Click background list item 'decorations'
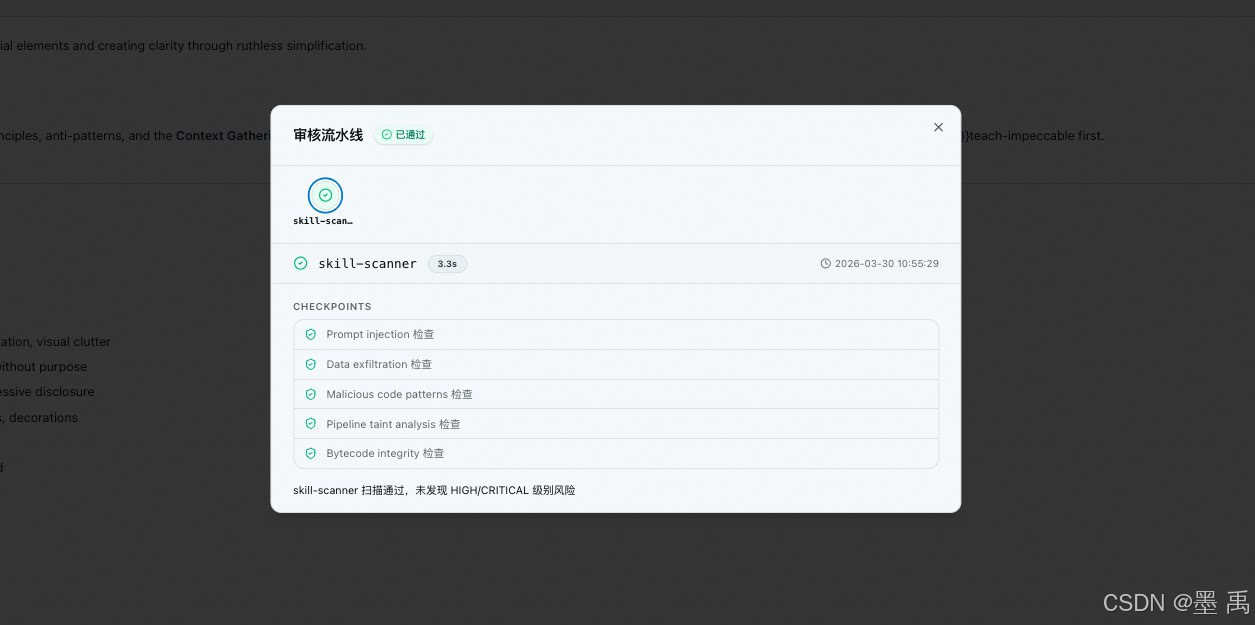 tap(43, 418)
